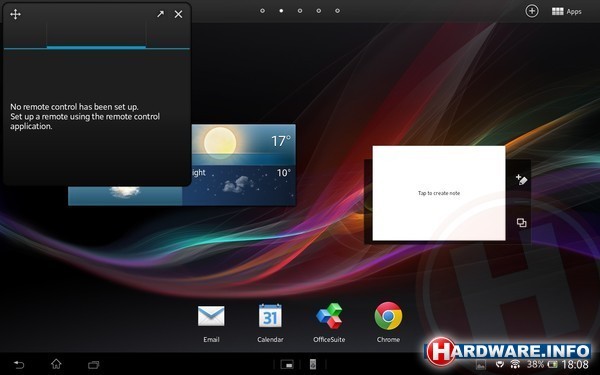Open recent apps button
Viewport: 600px width, 375px height.
click(93, 365)
